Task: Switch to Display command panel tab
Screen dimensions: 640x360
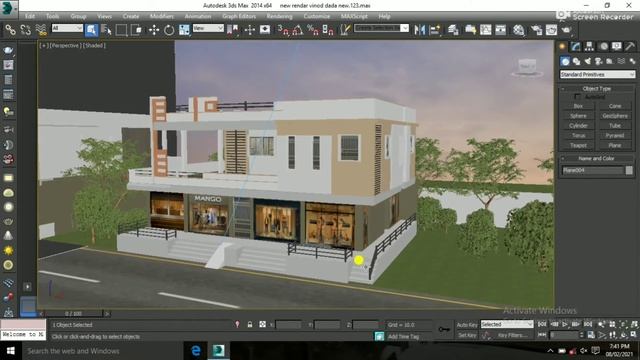Action: click(617, 46)
